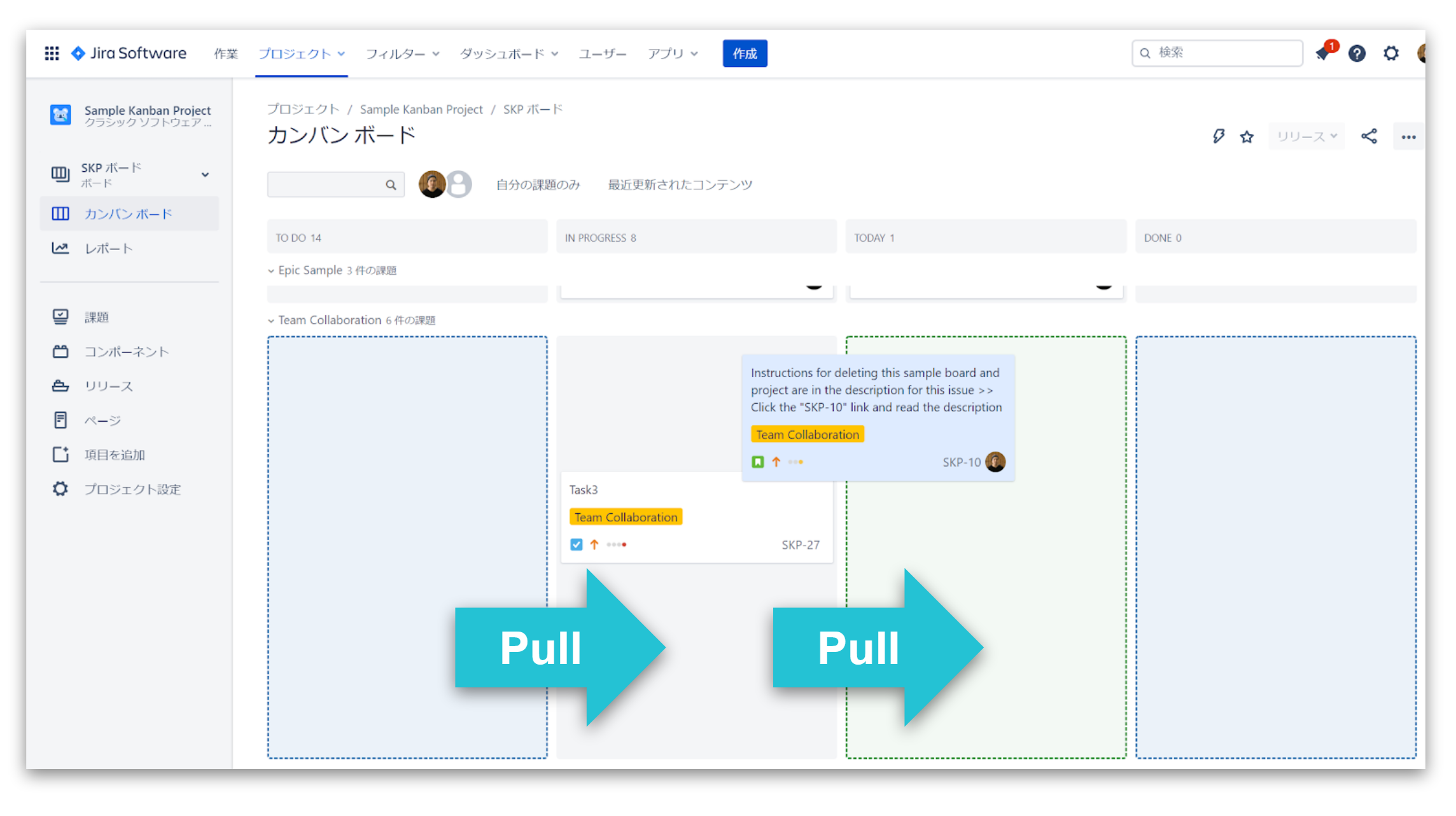The image size is (1456, 816).
Task: Click the lightning bolt automation icon
Action: click(1218, 136)
